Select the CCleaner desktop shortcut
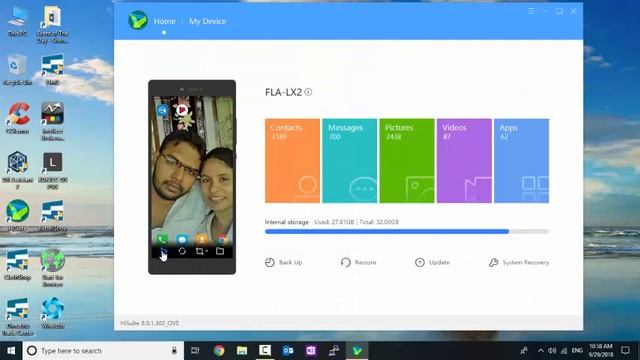The image size is (640, 360). [x=18, y=118]
